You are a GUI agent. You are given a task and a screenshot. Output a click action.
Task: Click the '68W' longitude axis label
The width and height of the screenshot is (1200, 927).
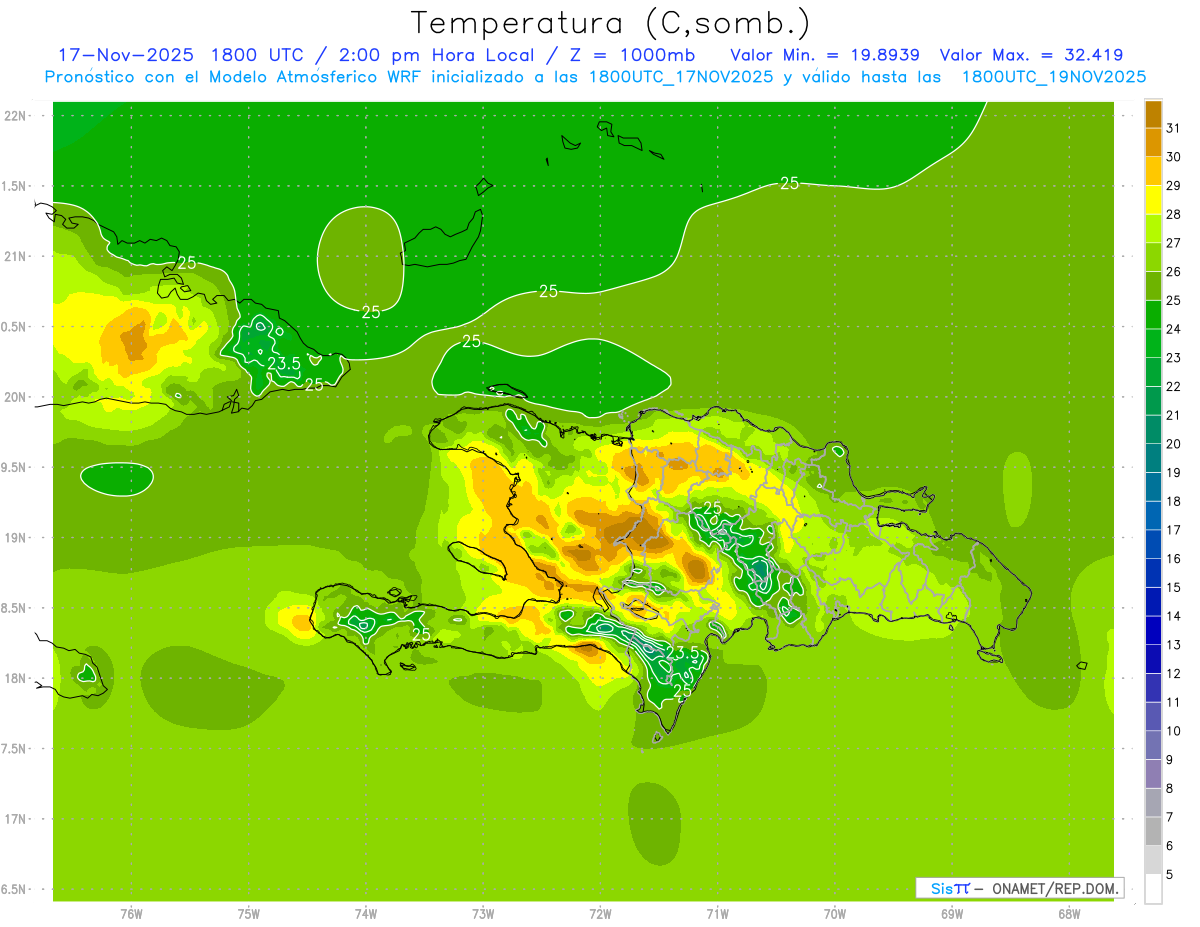tap(1068, 914)
